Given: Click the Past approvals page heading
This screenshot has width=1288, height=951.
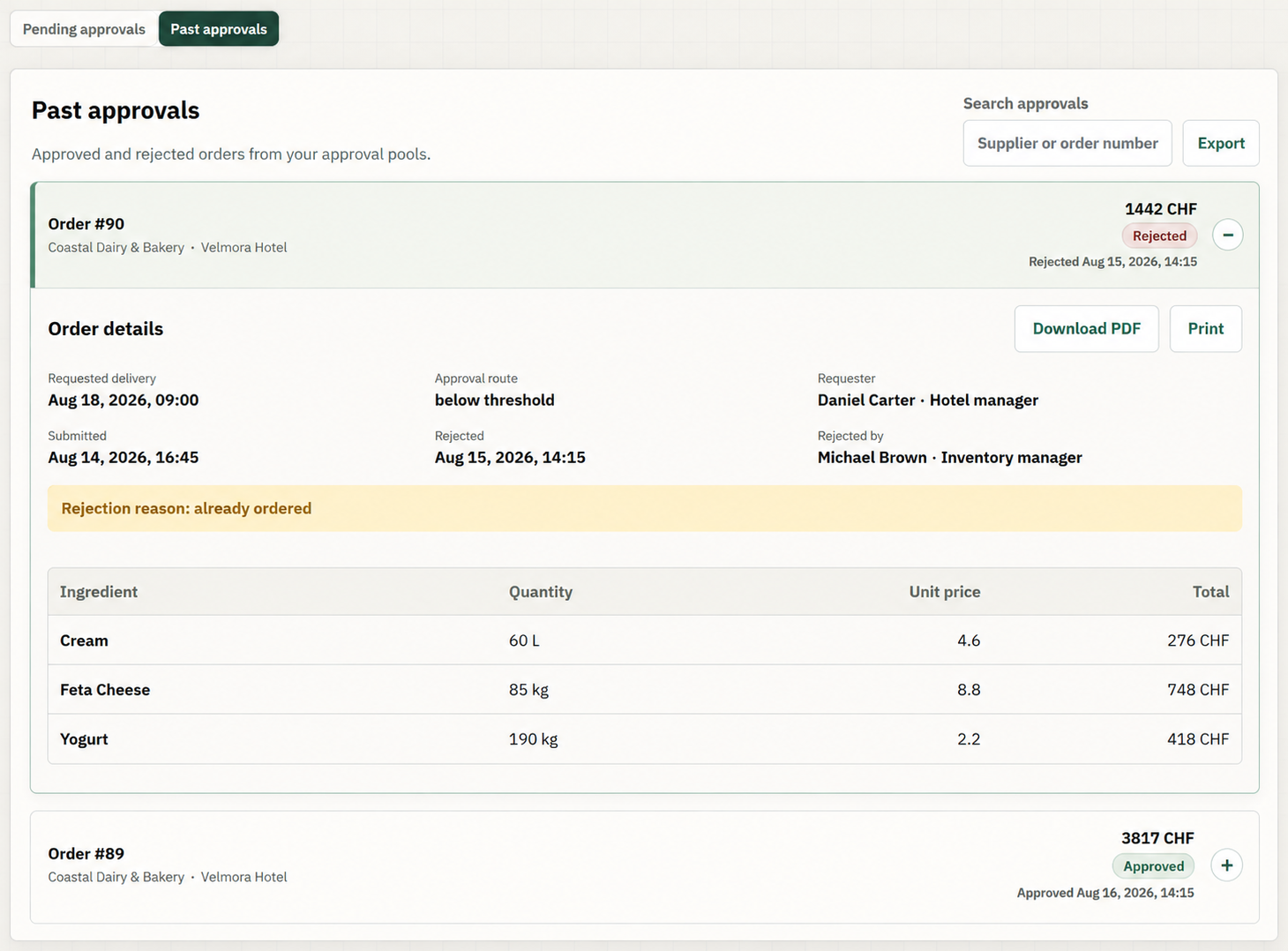Looking at the screenshot, I should coord(116,110).
